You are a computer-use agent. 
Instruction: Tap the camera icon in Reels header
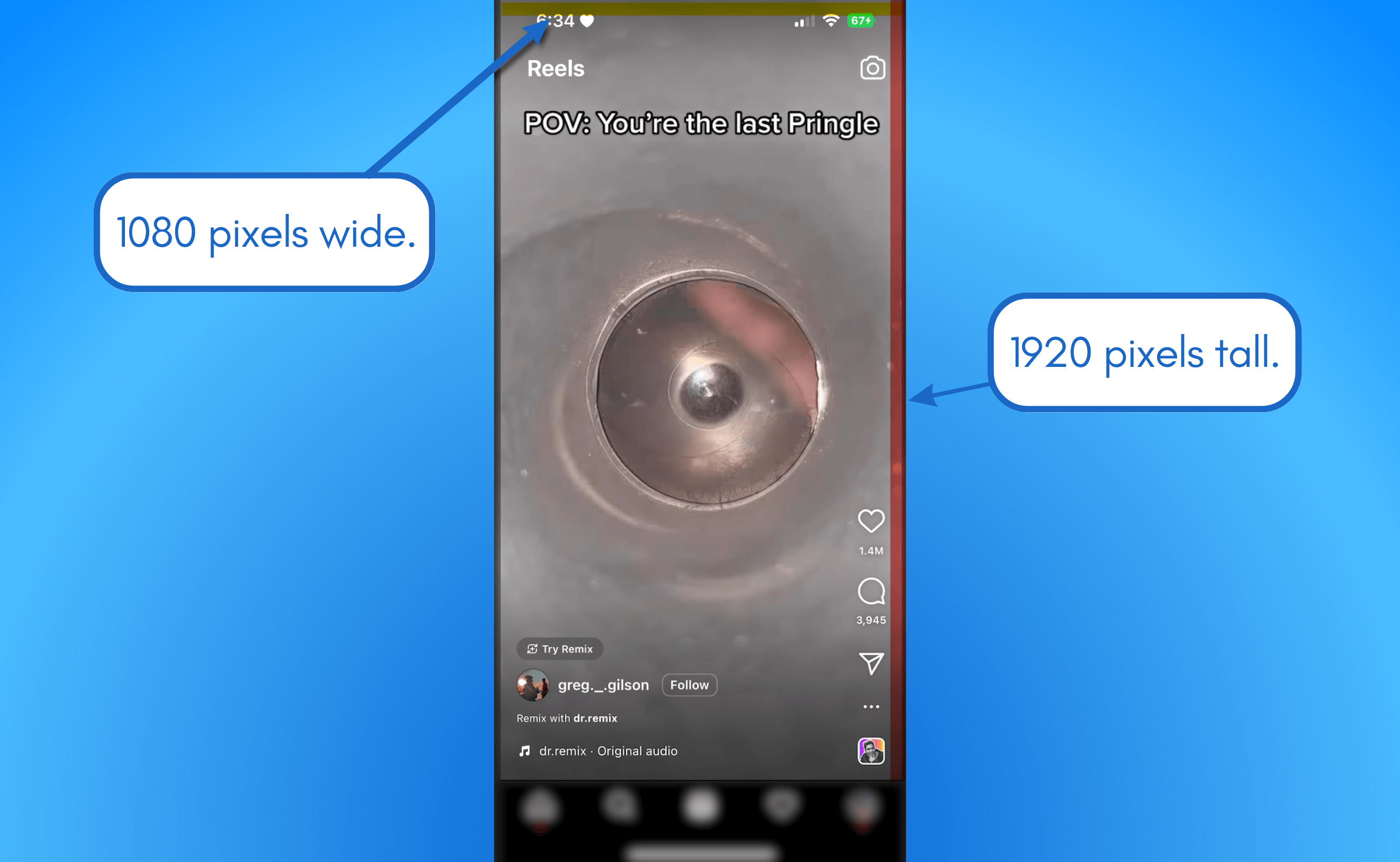(872, 67)
